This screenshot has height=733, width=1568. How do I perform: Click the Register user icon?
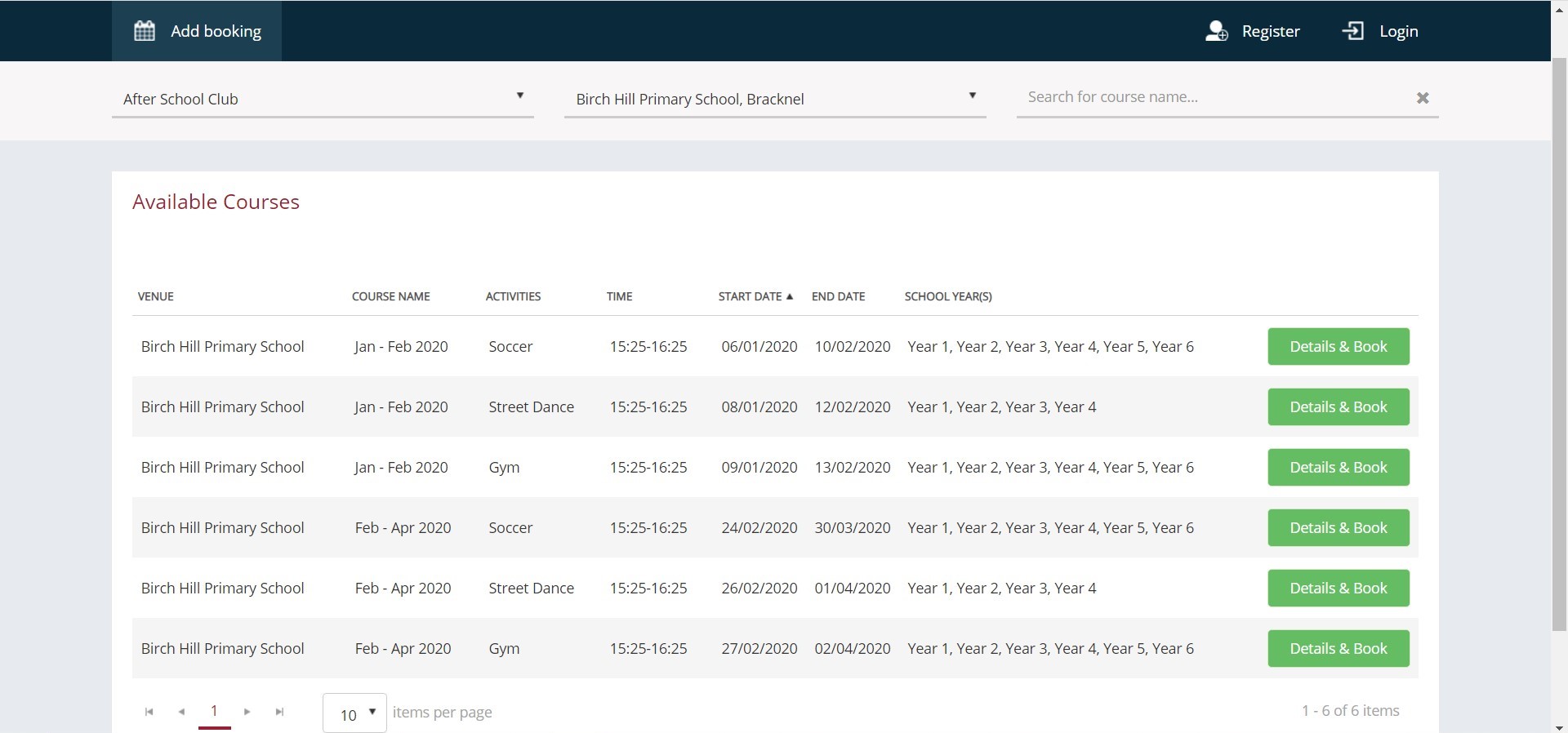pos(1217,31)
